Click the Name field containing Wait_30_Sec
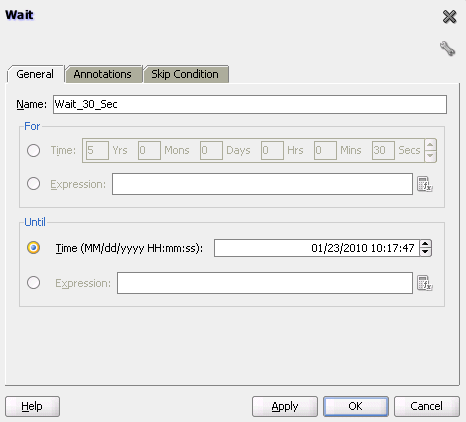This screenshot has height=422, width=466. pyautogui.click(x=250, y=104)
